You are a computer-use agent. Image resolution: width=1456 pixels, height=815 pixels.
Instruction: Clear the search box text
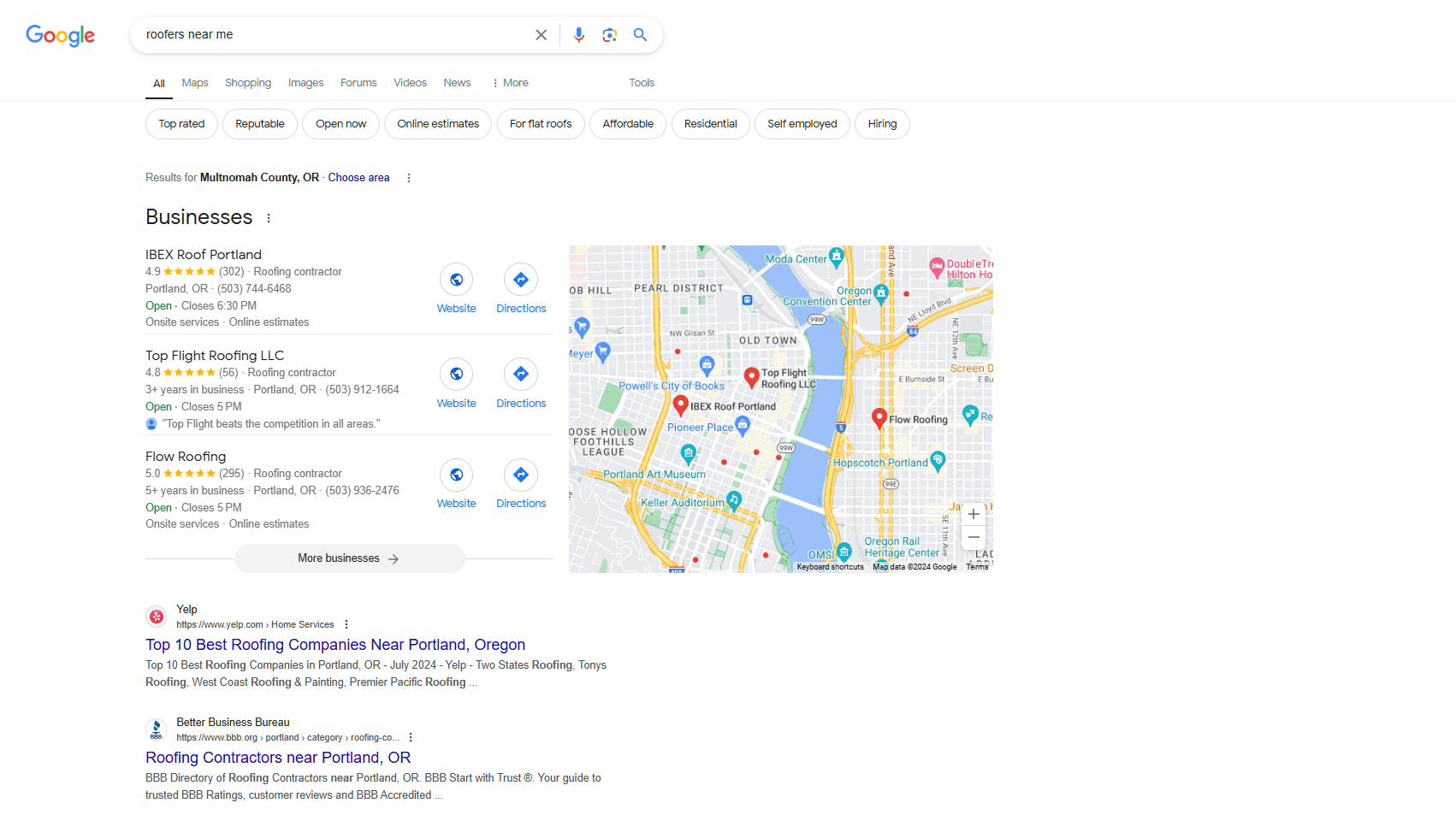[542, 35]
